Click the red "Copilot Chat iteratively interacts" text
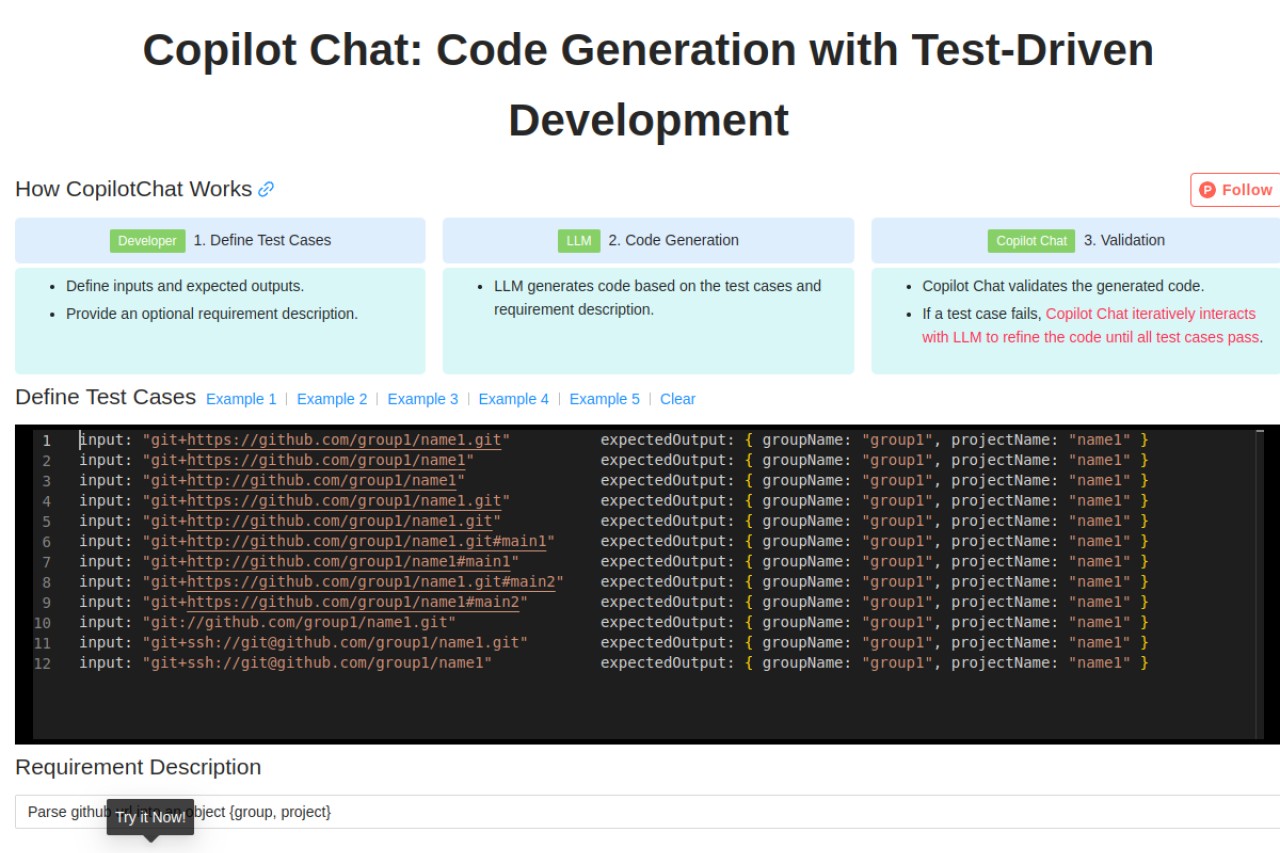 pos(1150,314)
